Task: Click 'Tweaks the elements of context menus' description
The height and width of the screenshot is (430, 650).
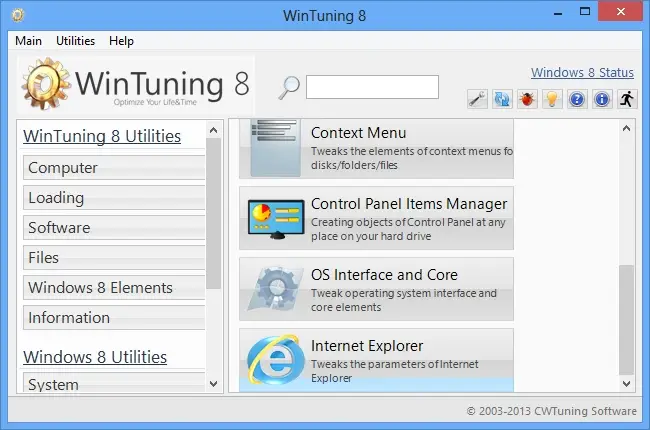Action: point(412,158)
